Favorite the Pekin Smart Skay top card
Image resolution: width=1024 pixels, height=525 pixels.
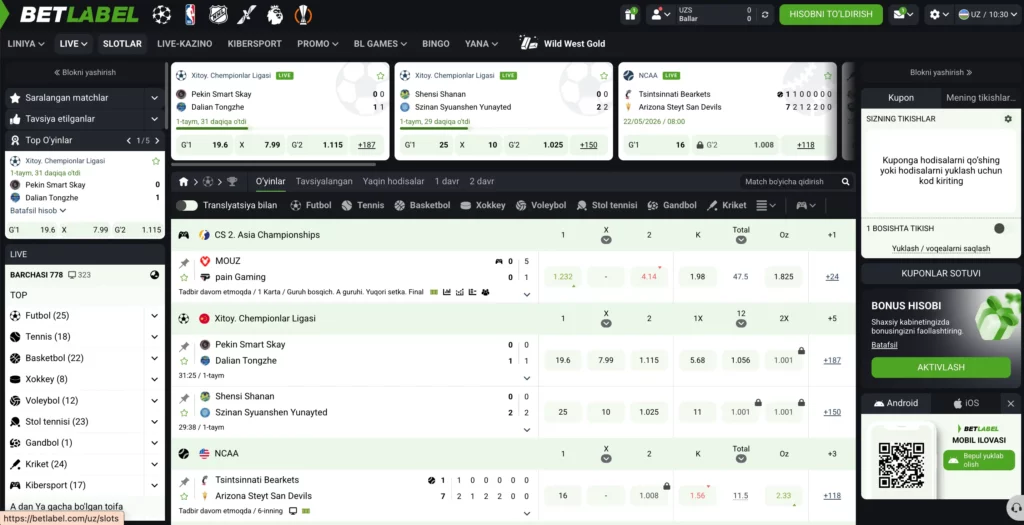[x=380, y=76]
